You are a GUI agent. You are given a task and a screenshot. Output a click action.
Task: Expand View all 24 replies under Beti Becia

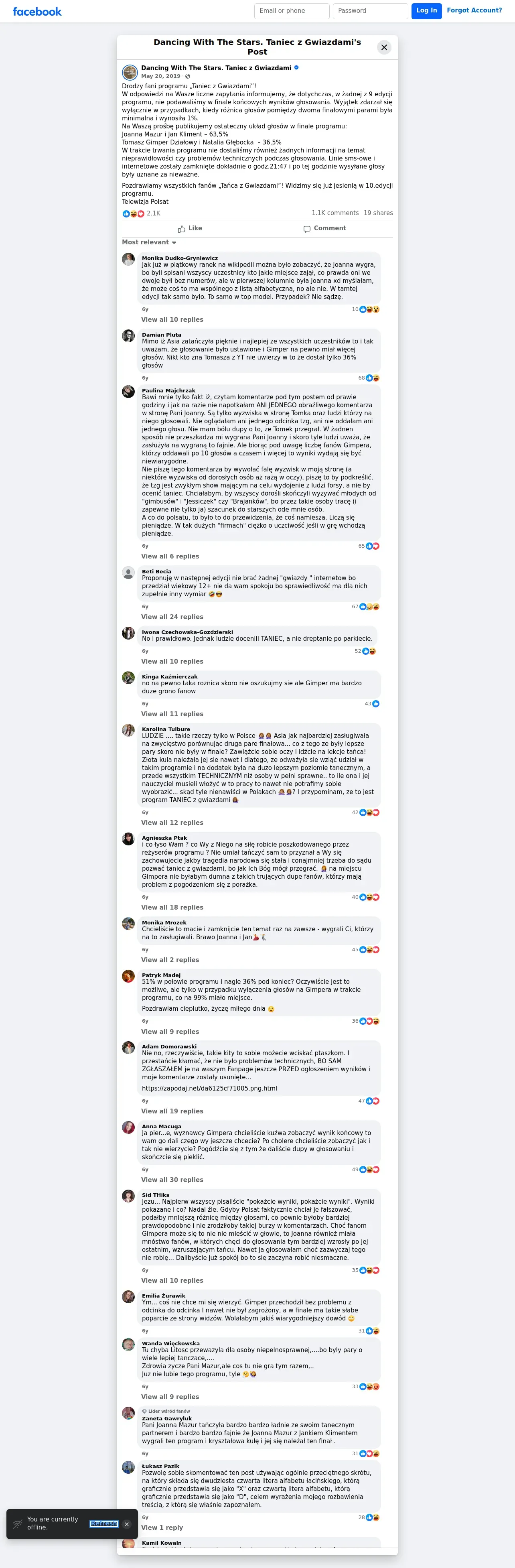[x=172, y=617]
